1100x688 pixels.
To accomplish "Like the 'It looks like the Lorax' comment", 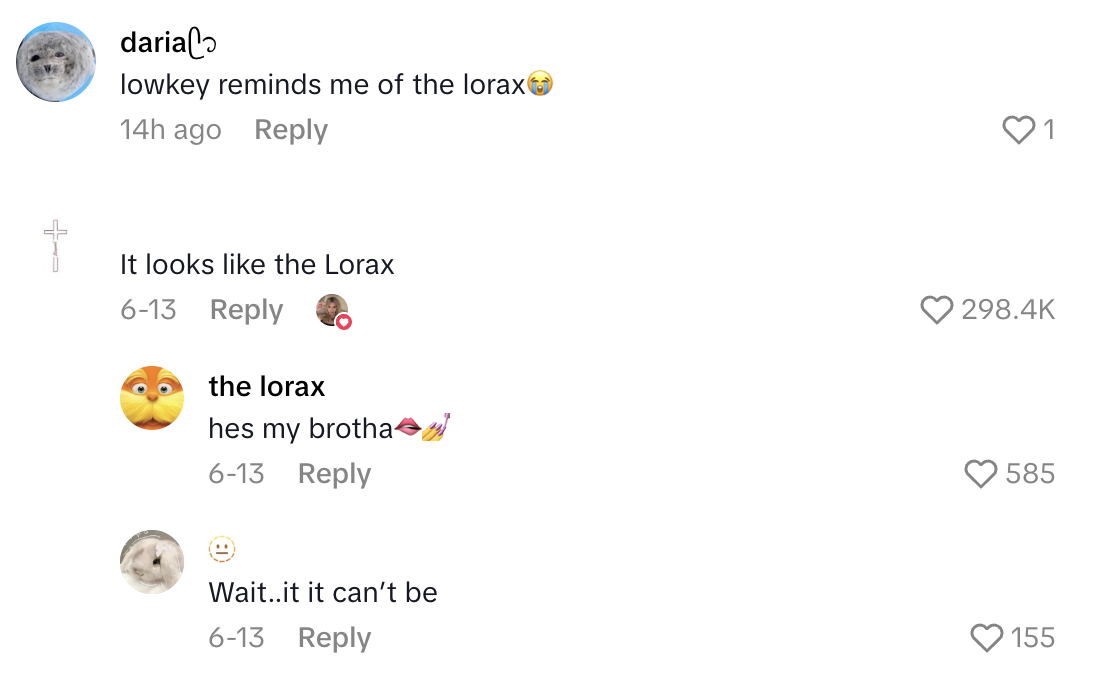I will [936, 310].
